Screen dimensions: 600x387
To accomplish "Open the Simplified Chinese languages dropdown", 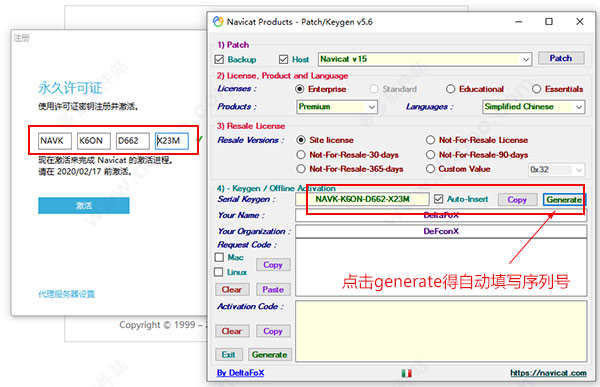I will (x=534, y=107).
